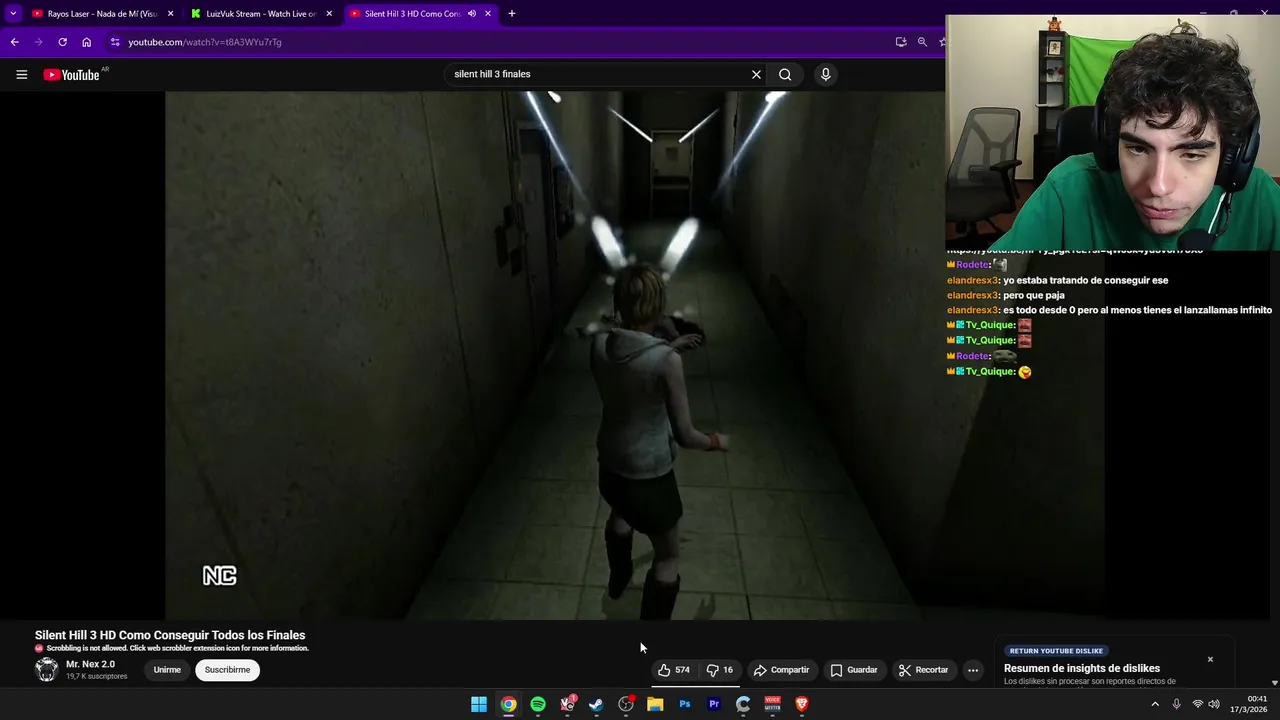Open the Mr. Nex 2.0 channel avatar
The width and height of the screenshot is (1280, 720).
coord(47,670)
